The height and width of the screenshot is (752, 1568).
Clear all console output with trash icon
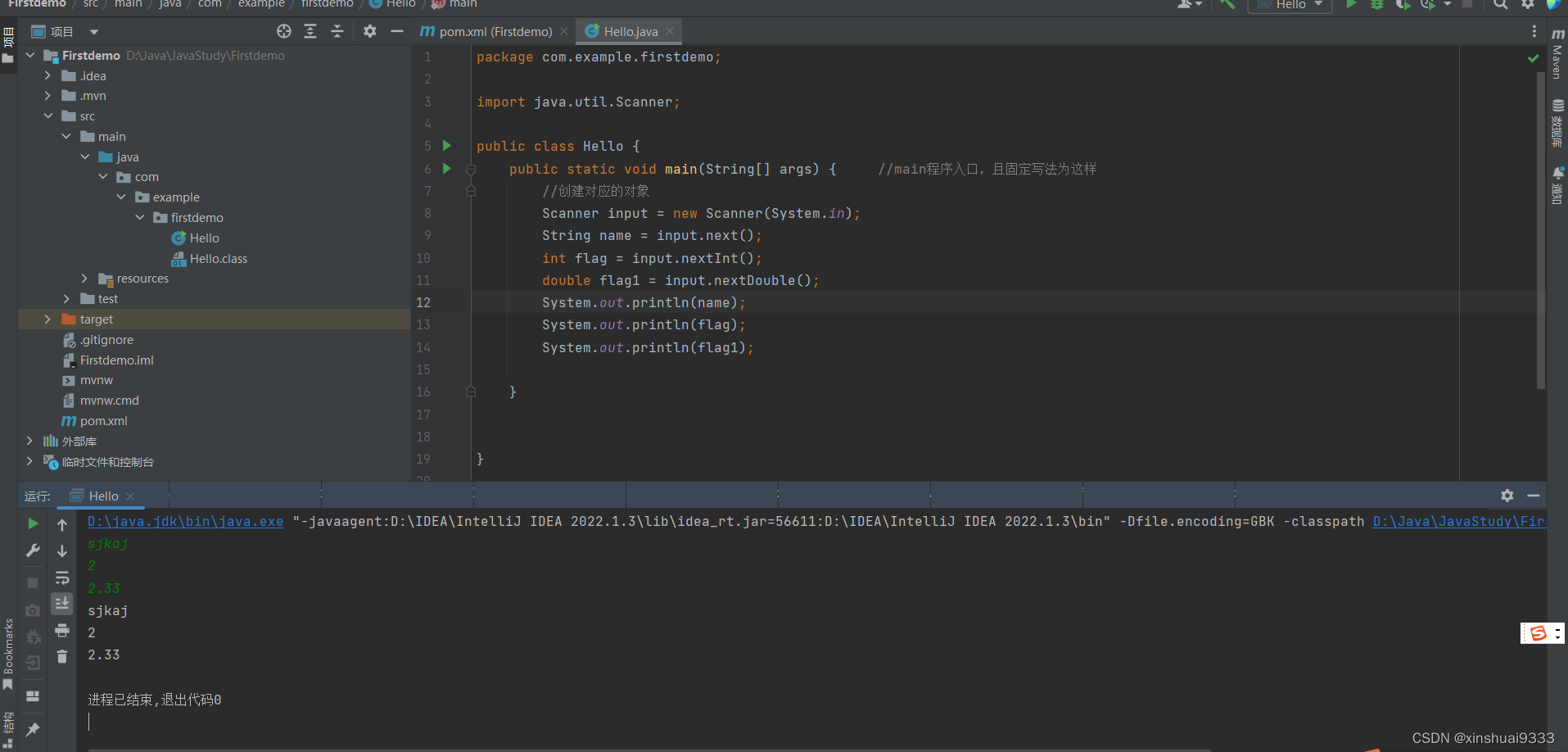point(62,656)
